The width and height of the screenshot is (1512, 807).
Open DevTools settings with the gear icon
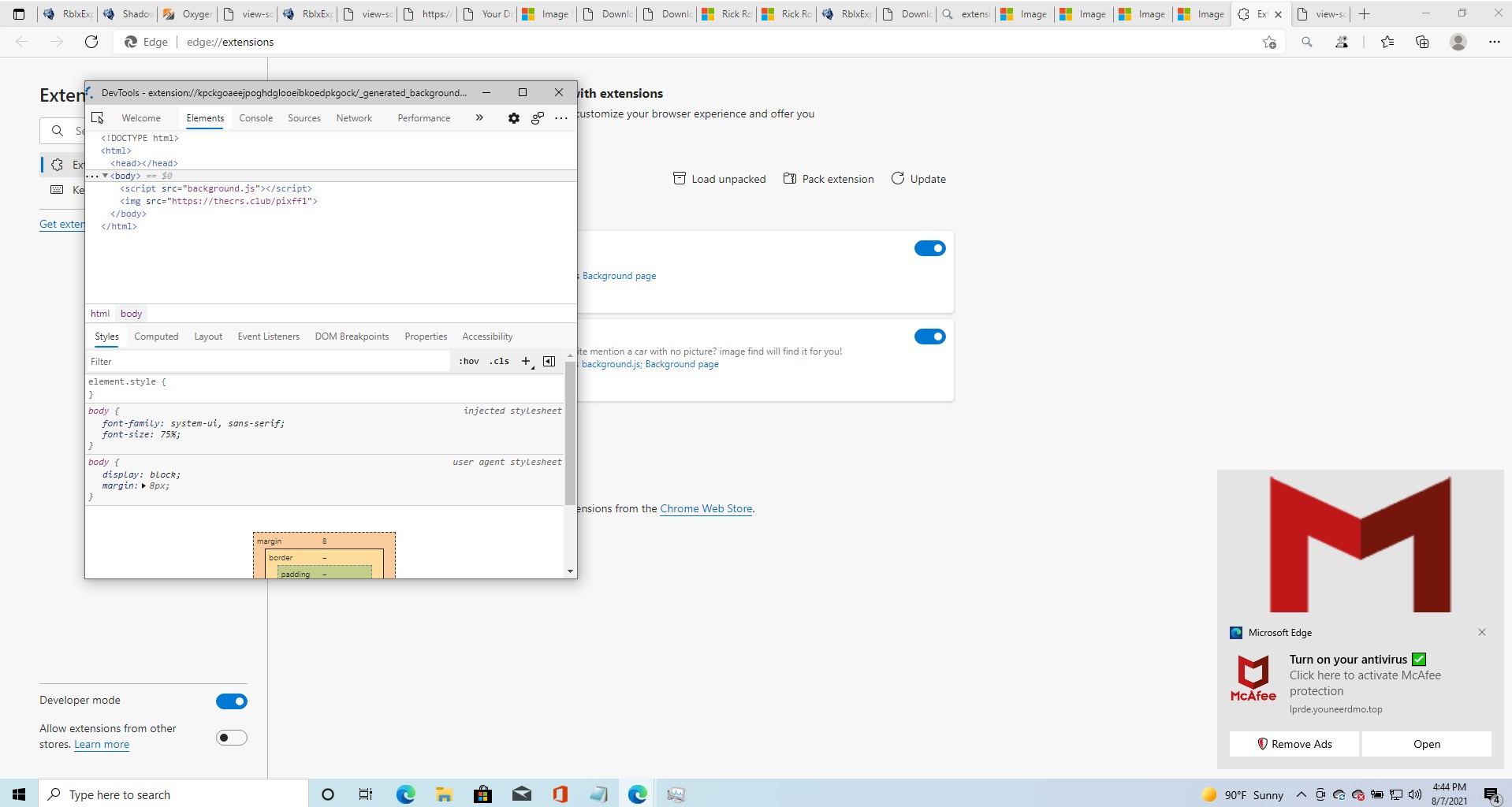(513, 117)
